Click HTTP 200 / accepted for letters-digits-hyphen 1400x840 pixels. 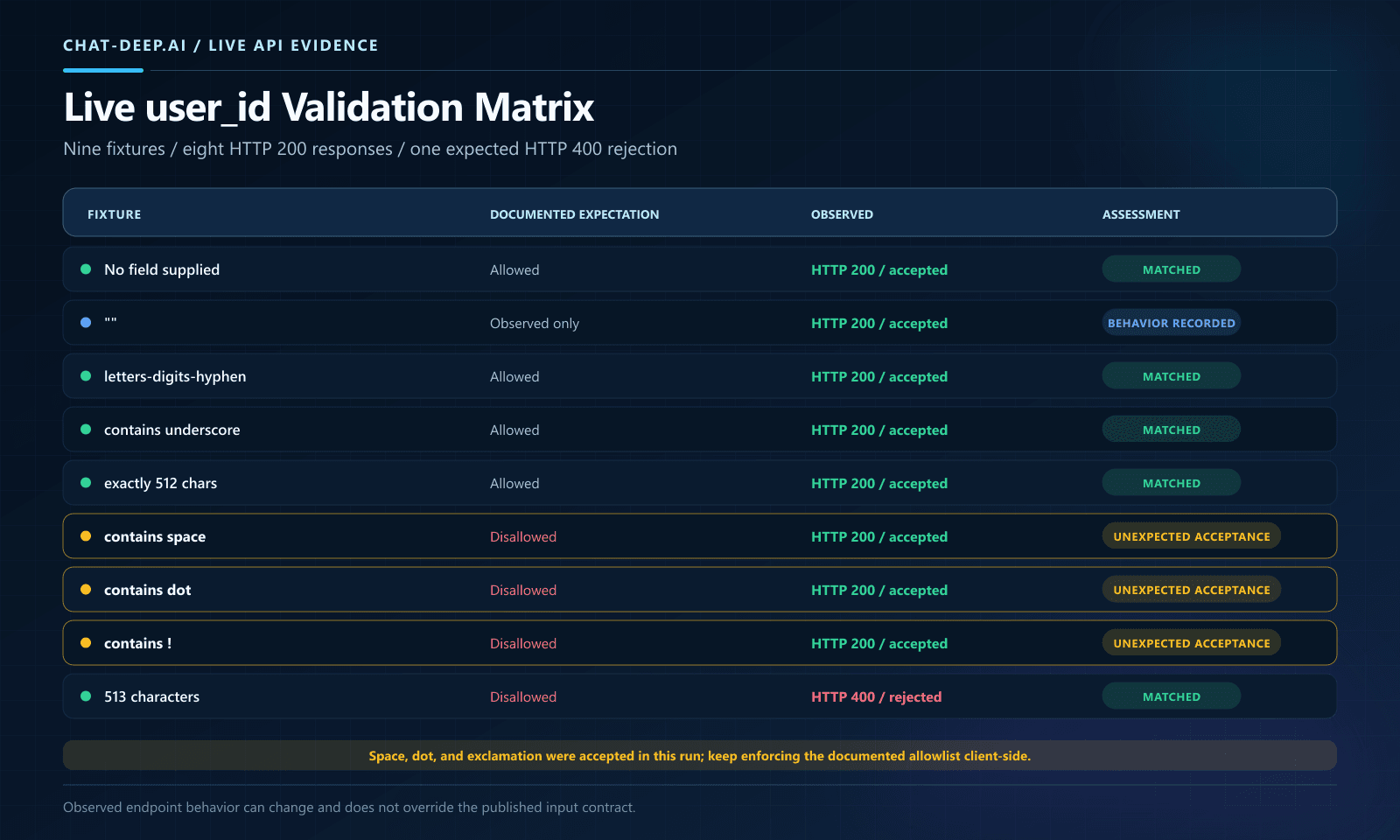(x=879, y=376)
